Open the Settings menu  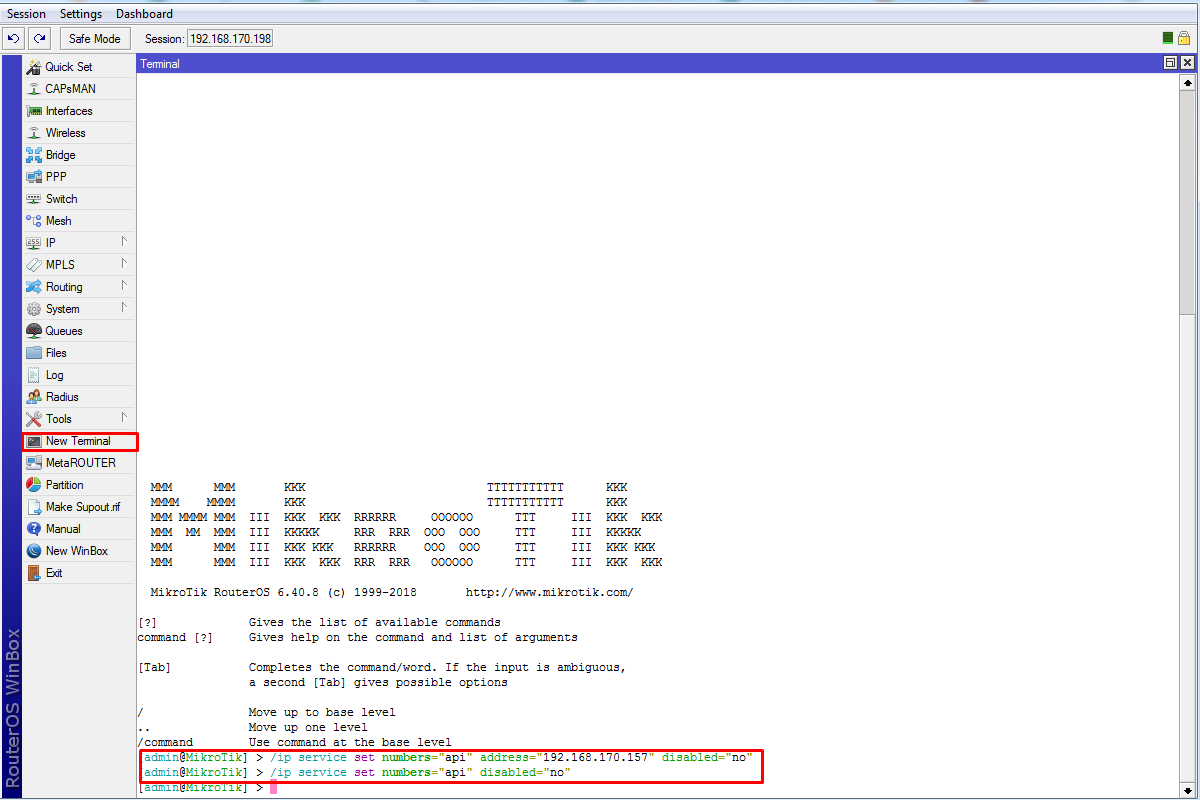[x=81, y=14]
